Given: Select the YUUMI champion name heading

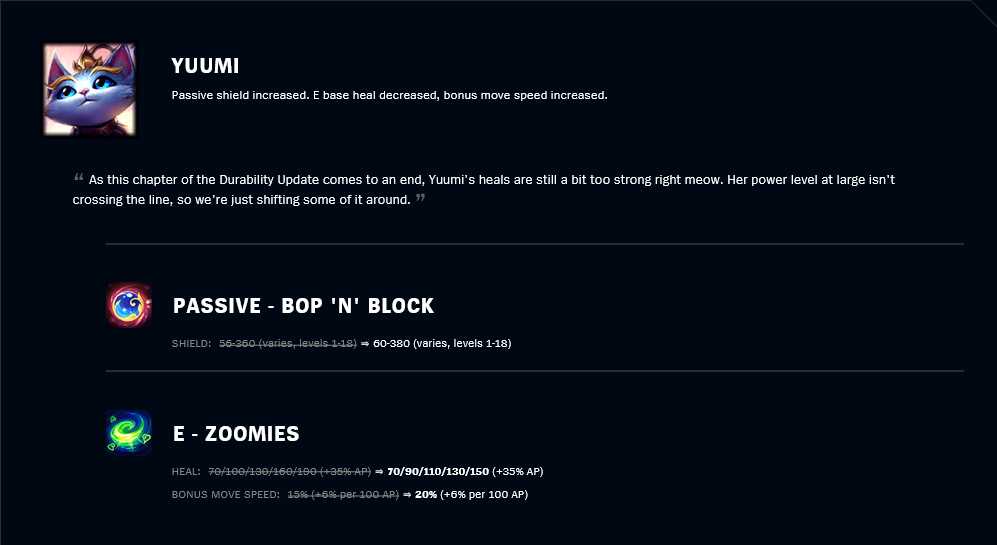Looking at the screenshot, I should click(205, 66).
